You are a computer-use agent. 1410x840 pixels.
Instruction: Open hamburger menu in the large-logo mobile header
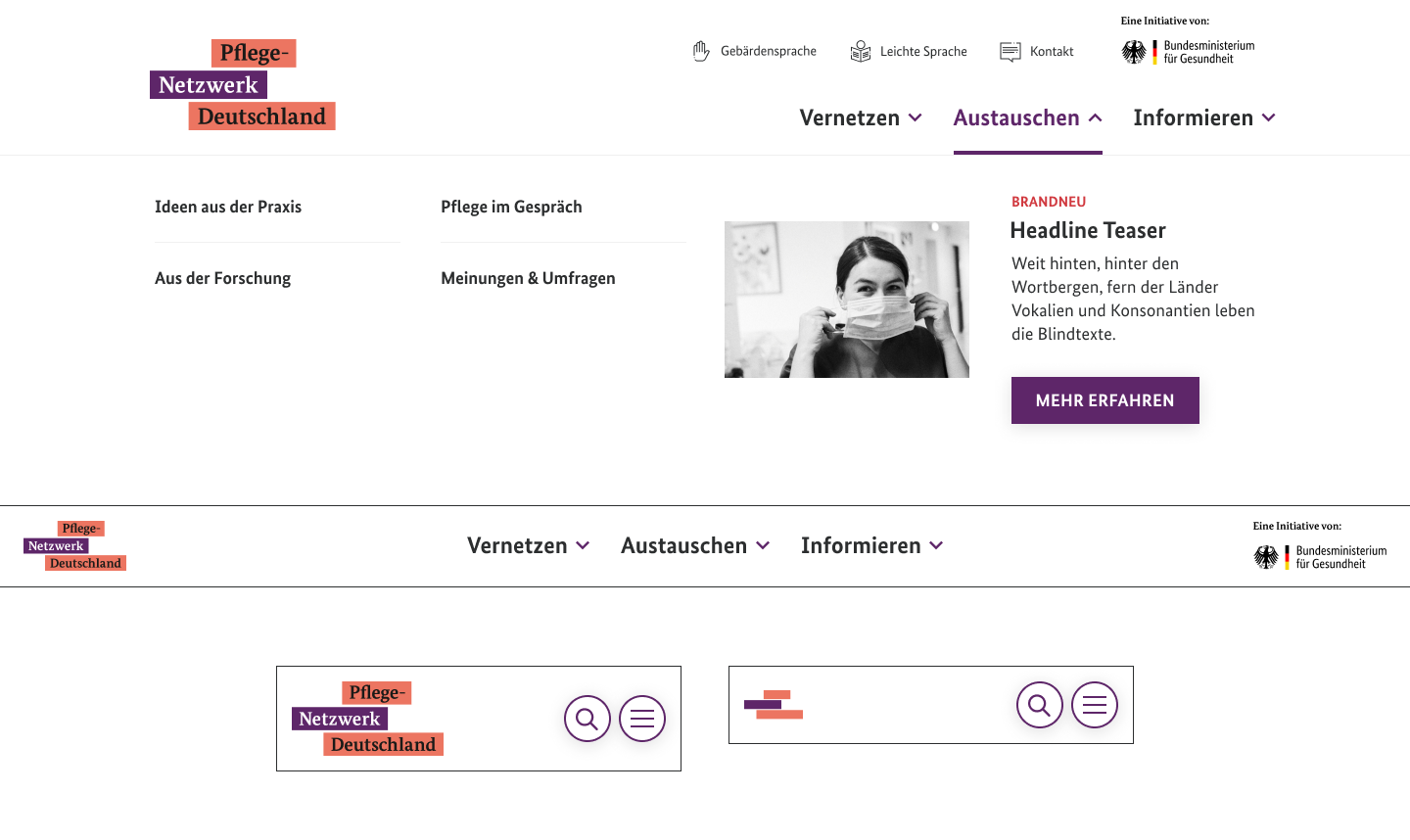(642, 719)
